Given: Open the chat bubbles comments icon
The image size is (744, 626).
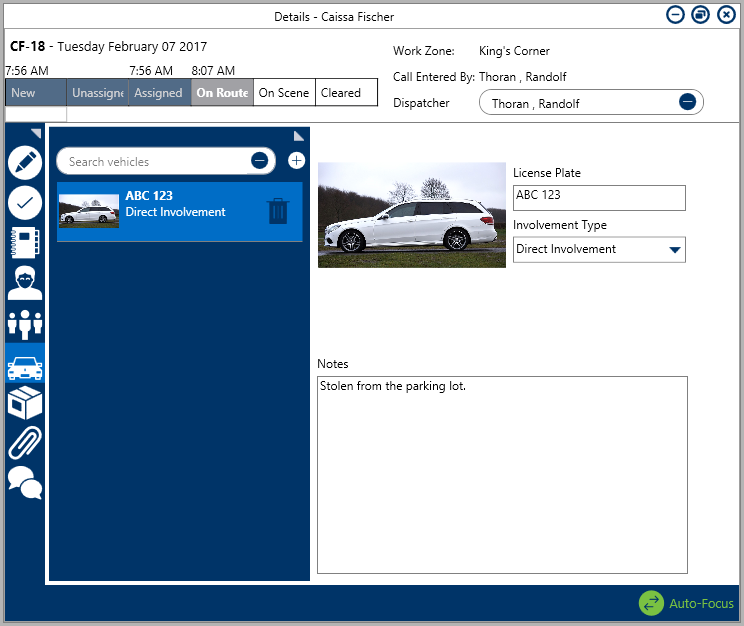Looking at the screenshot, I should [x=25, y=483].
